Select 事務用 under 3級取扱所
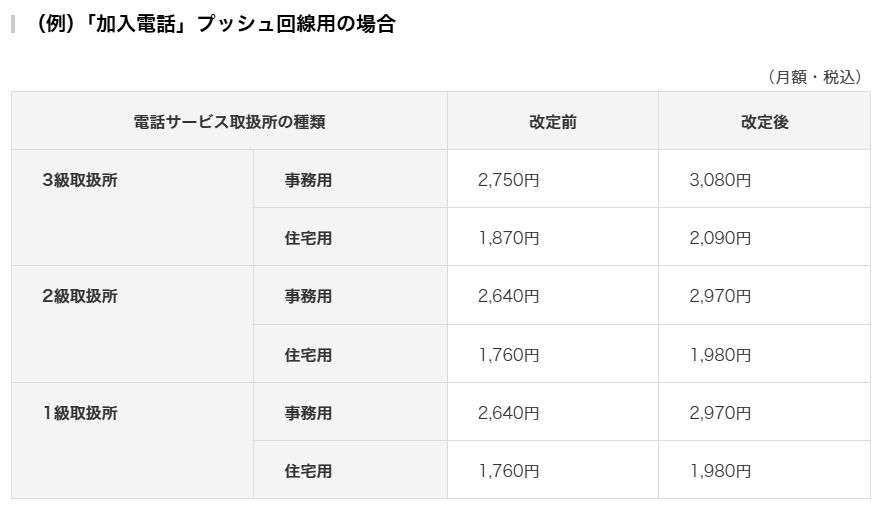This screenshot has width=876, height=507. (308, 180)
